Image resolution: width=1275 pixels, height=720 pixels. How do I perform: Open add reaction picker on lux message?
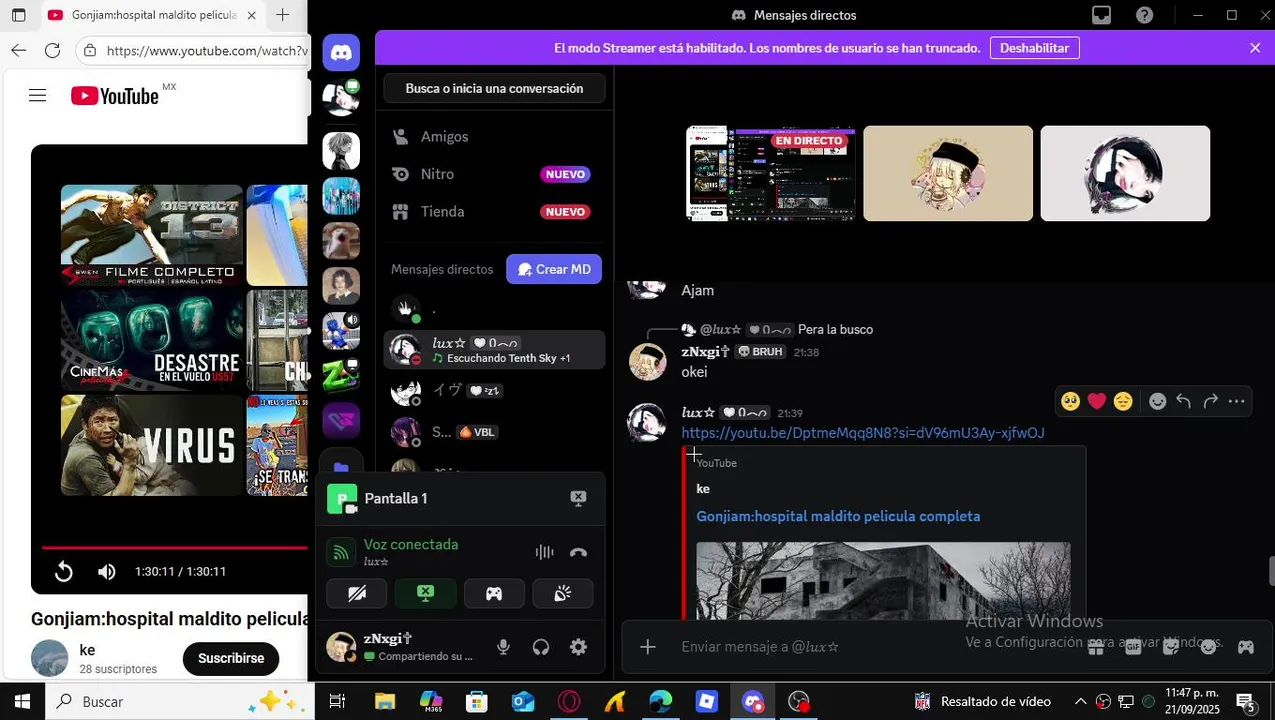click(x=1157, y=401)
